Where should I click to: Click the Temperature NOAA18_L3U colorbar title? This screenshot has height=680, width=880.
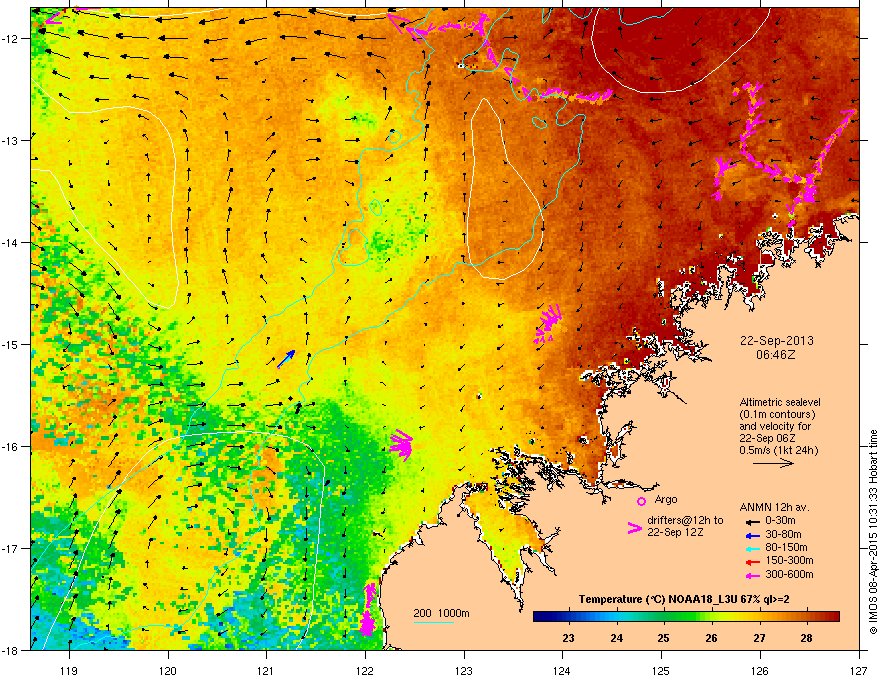click(684, 599)
